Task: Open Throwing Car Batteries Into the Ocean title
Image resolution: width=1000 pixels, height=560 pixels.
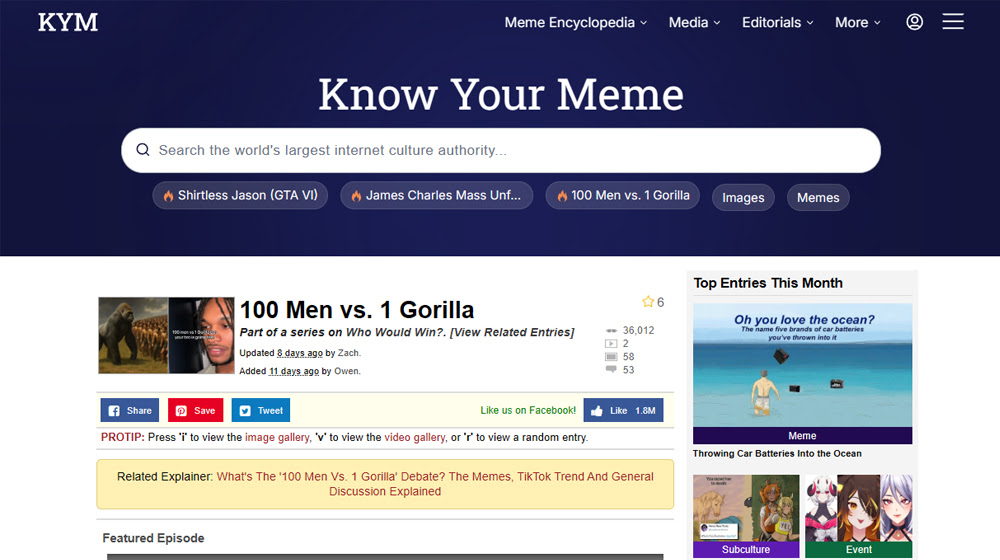Action: 777,453
